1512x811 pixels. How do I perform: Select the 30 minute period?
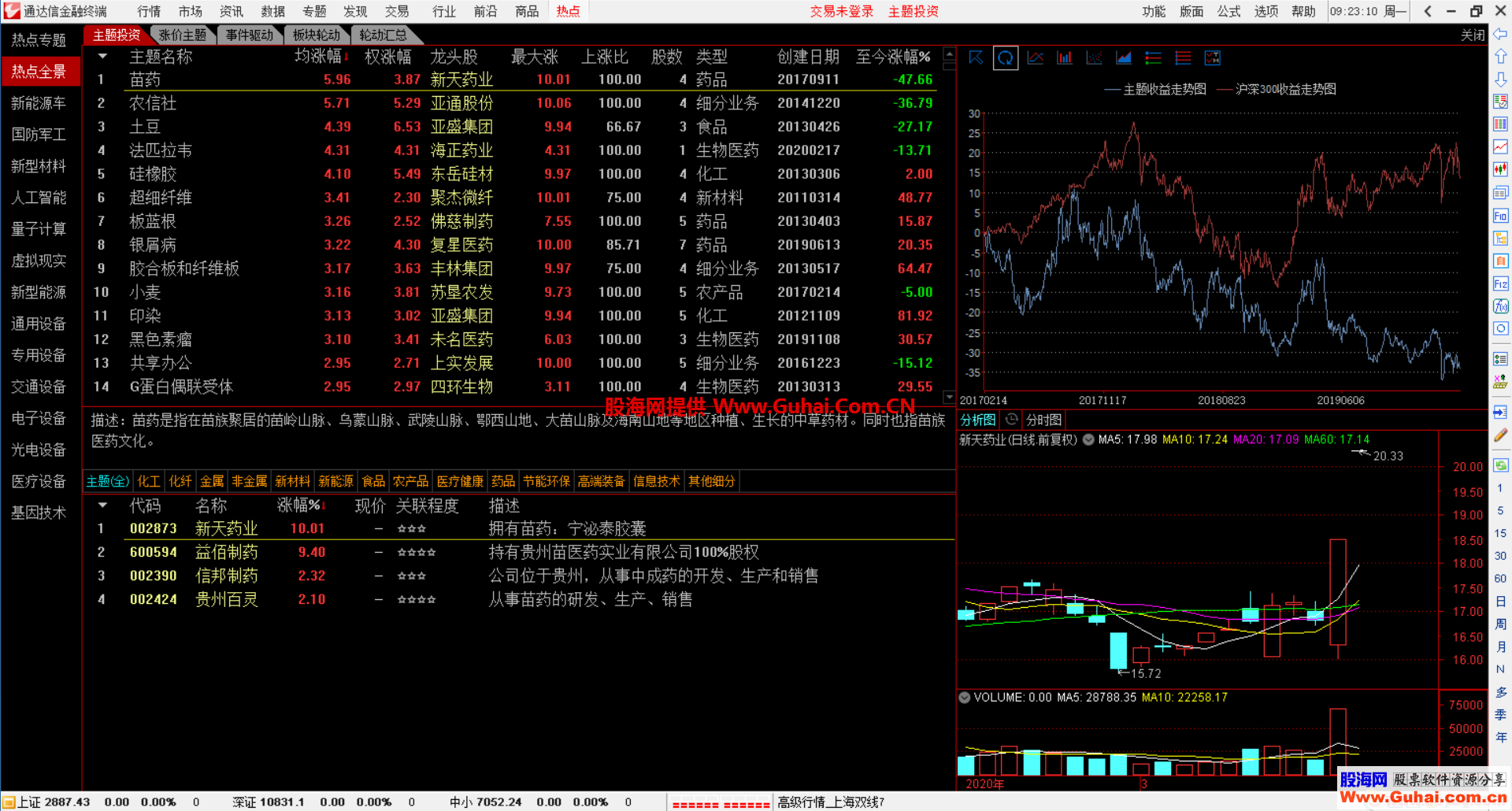pos(1500,556)
